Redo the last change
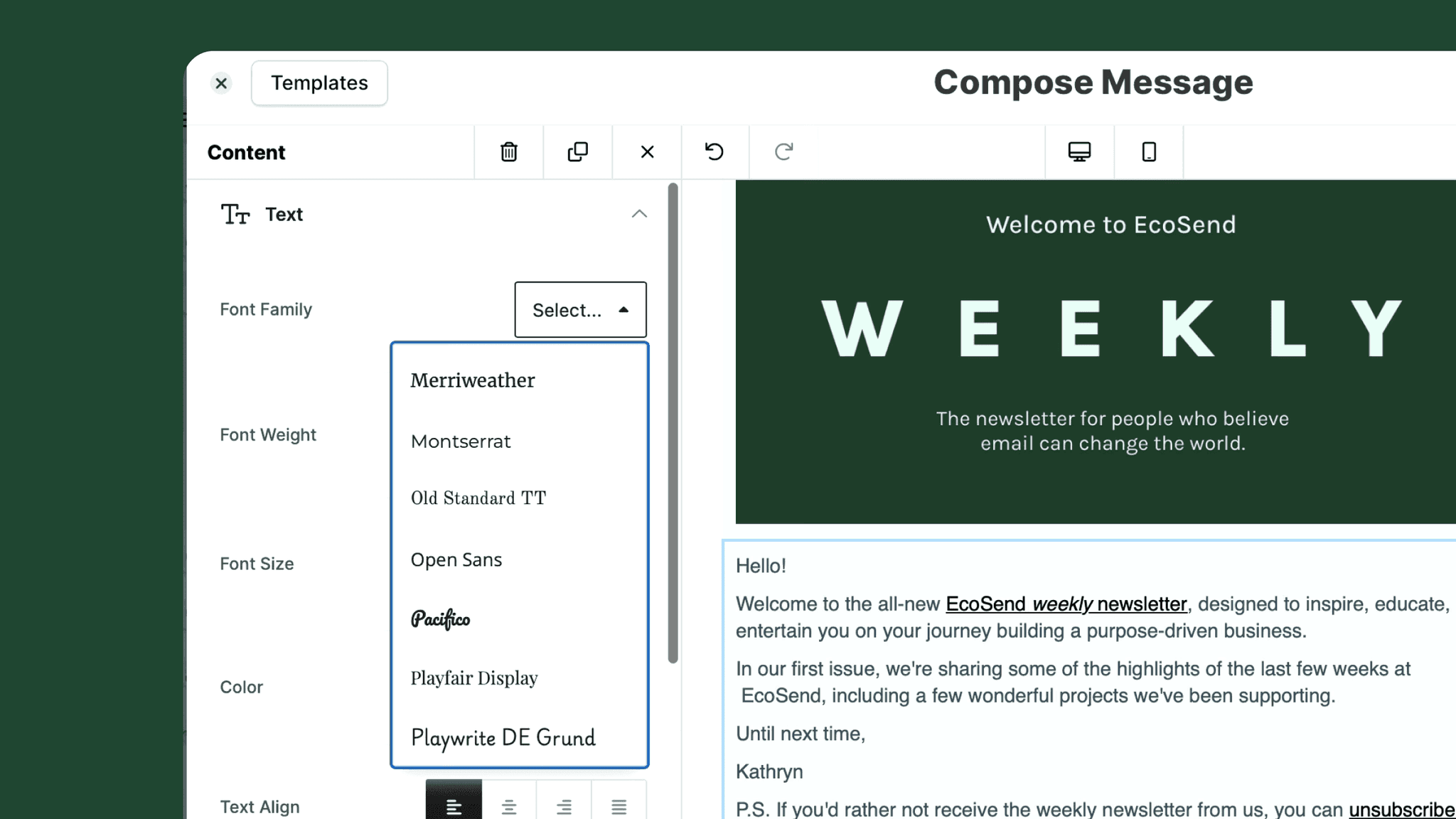Viewport: 1456px width, 819px height. [783, 151]
